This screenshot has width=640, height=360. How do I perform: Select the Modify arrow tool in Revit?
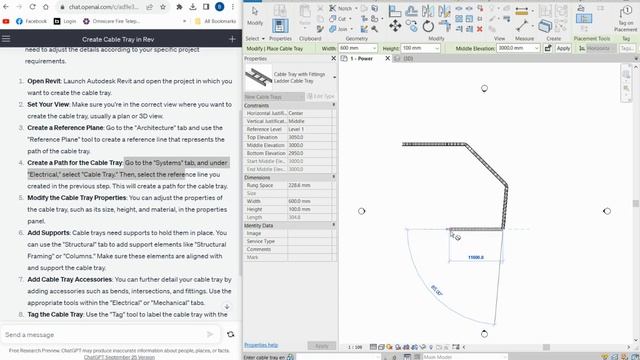pos(255,16)
